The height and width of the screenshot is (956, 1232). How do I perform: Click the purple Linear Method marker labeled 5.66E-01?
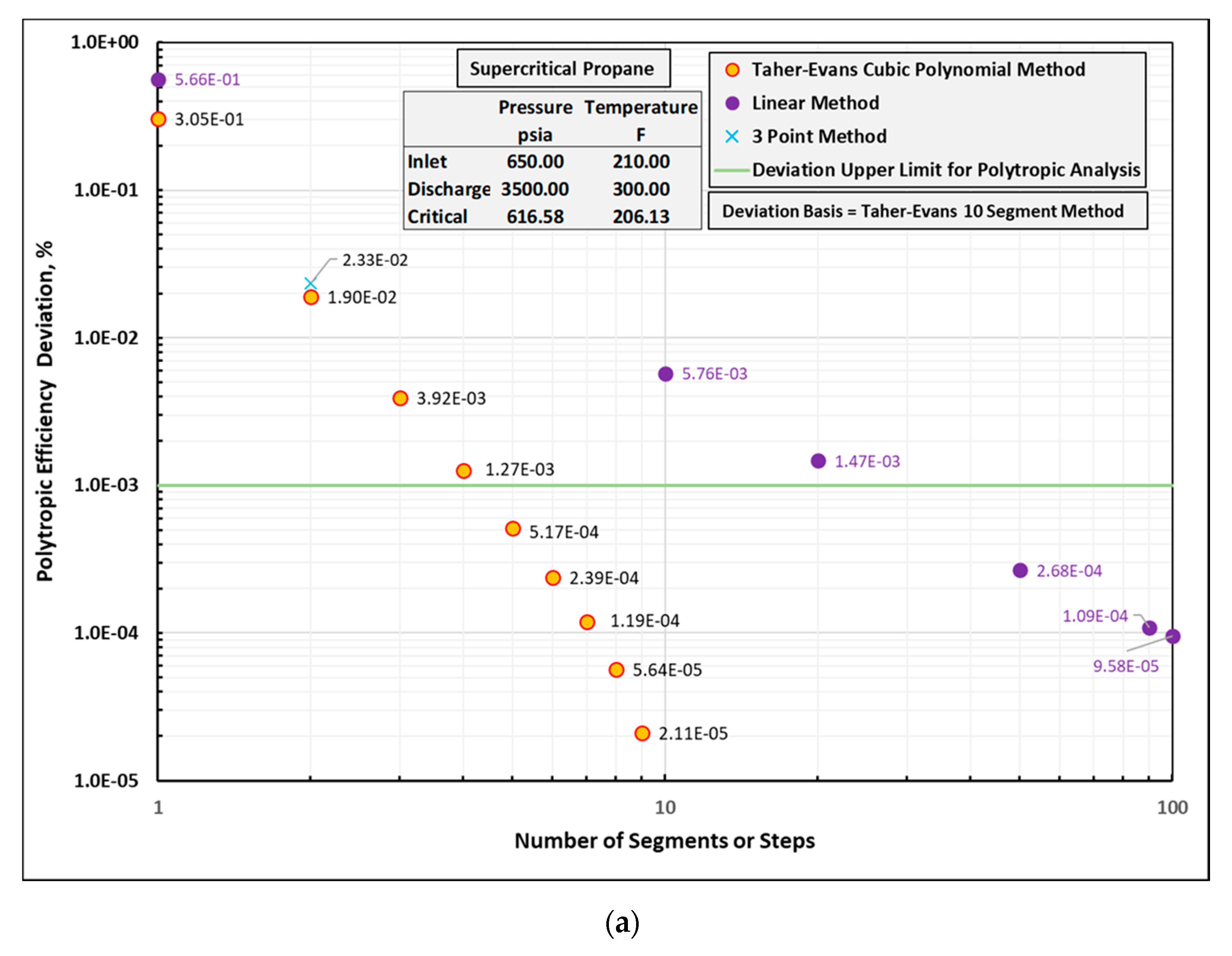click(x=159, y=80)
